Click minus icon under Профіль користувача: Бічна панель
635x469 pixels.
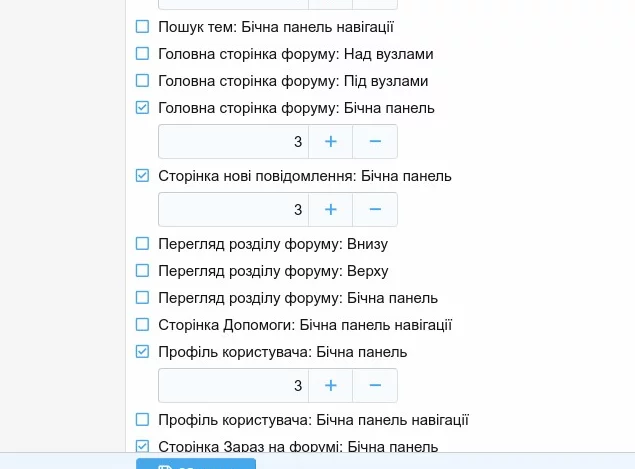tap(375, 385)
